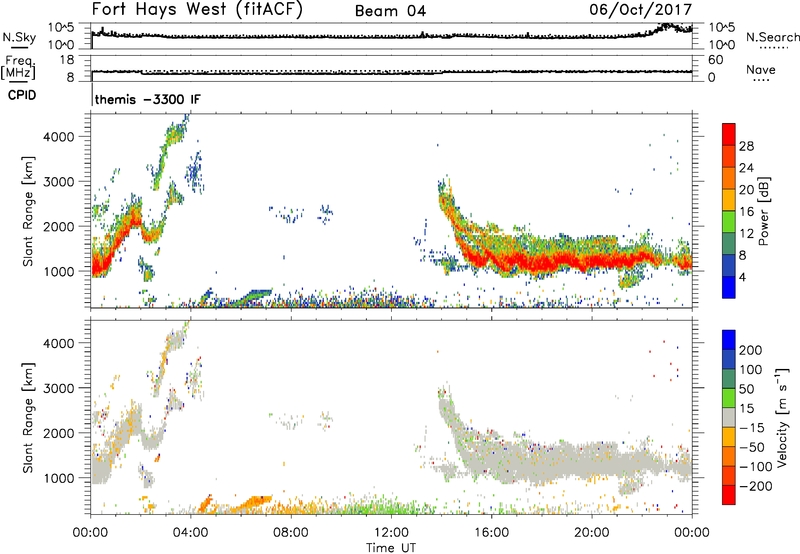Click the "N.Search" legend label
Viewport: 800px width, 554px height.
(x=772, y=37)
